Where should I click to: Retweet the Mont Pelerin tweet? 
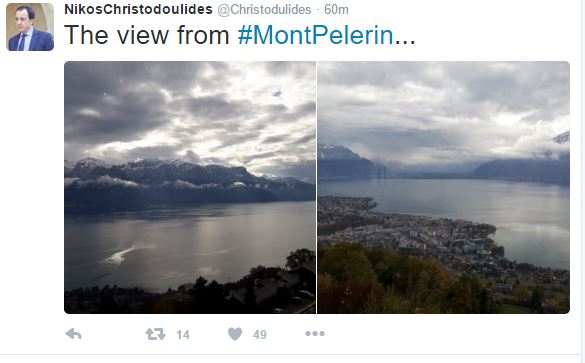click(x=156, y=334)
